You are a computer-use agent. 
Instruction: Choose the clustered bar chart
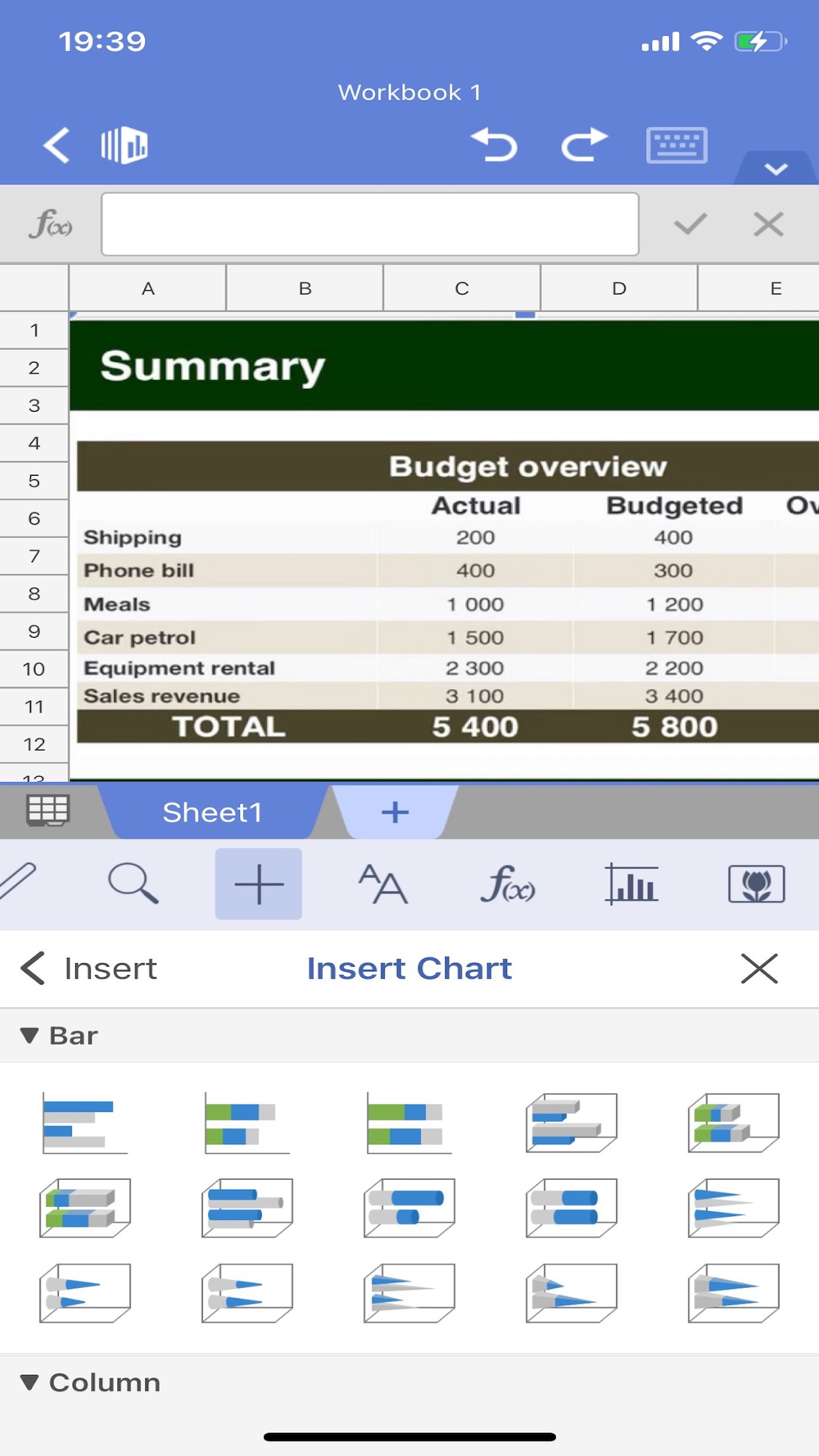[85, 1124]
